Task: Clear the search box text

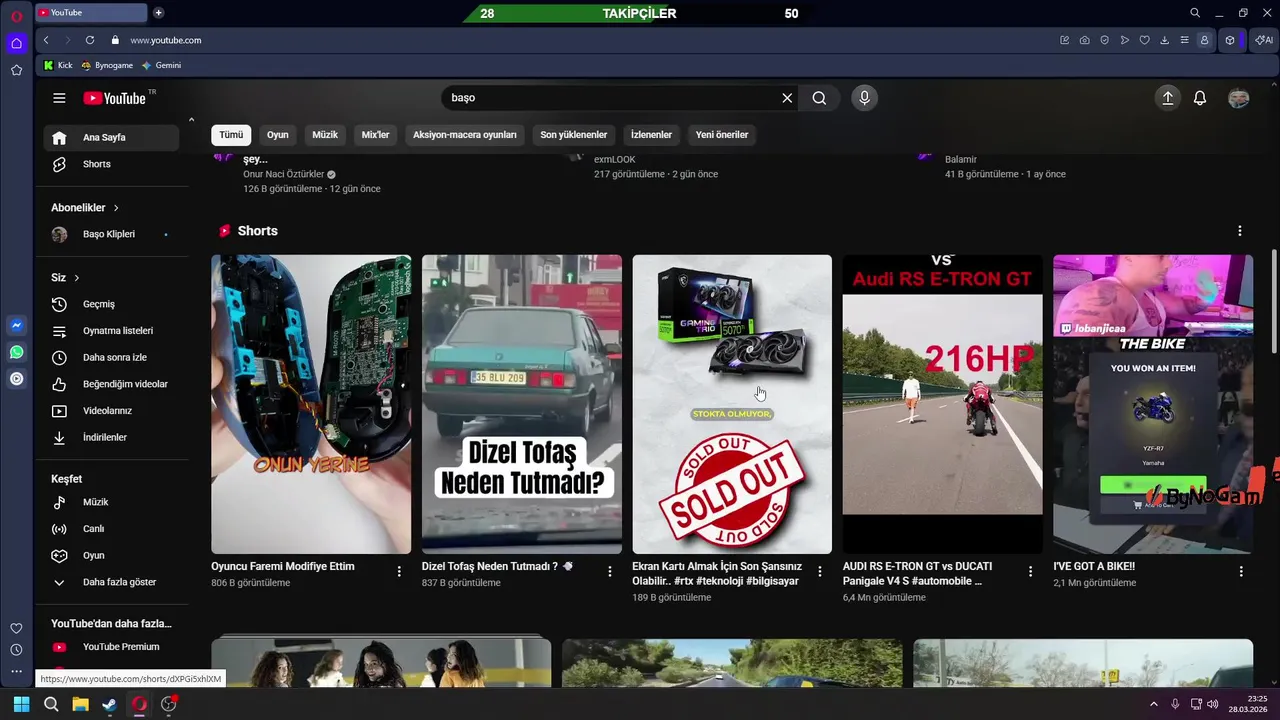Action: [787, 98]
